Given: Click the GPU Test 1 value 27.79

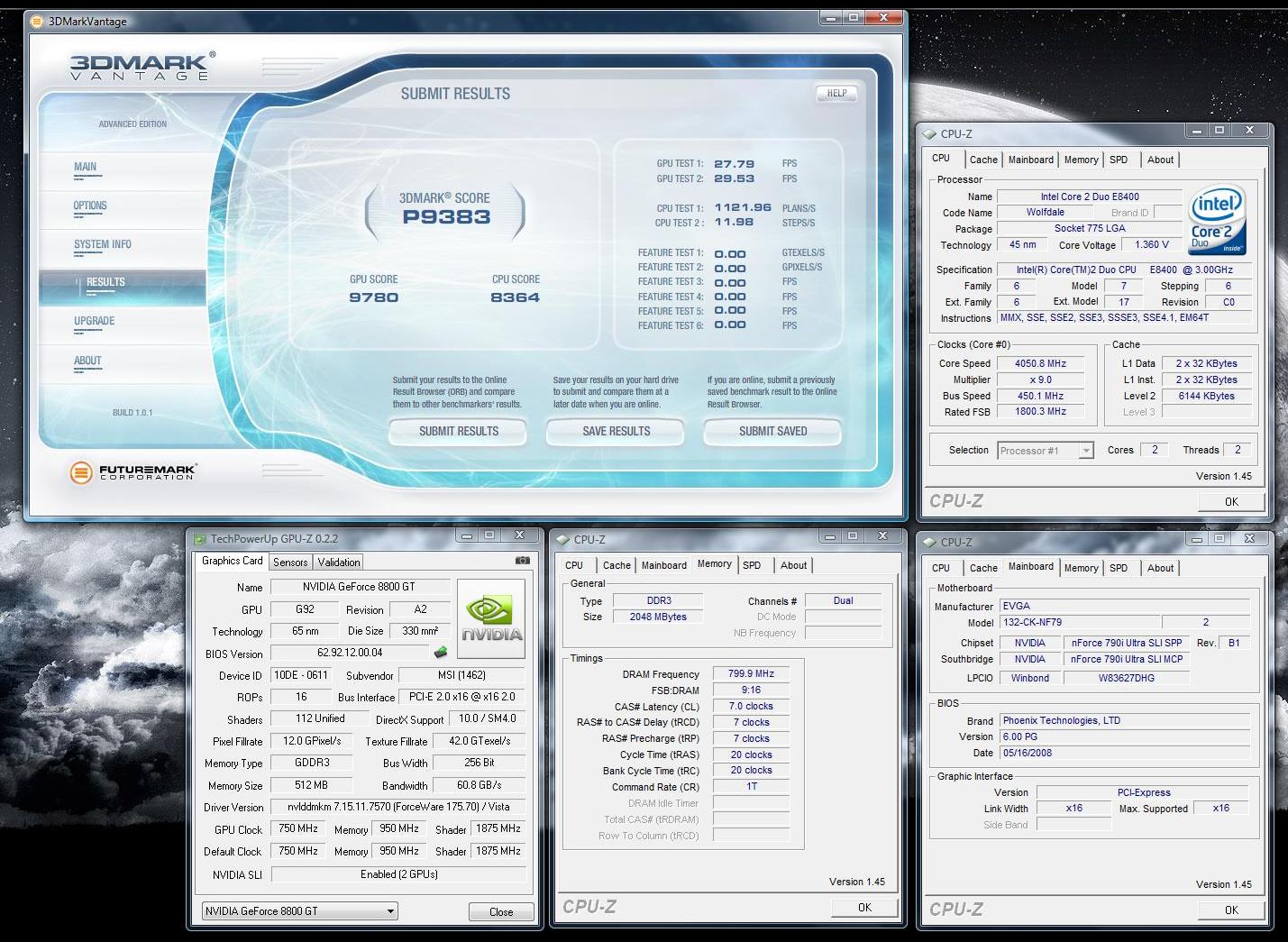Looking at the screenshot, I should coord(734,164).
